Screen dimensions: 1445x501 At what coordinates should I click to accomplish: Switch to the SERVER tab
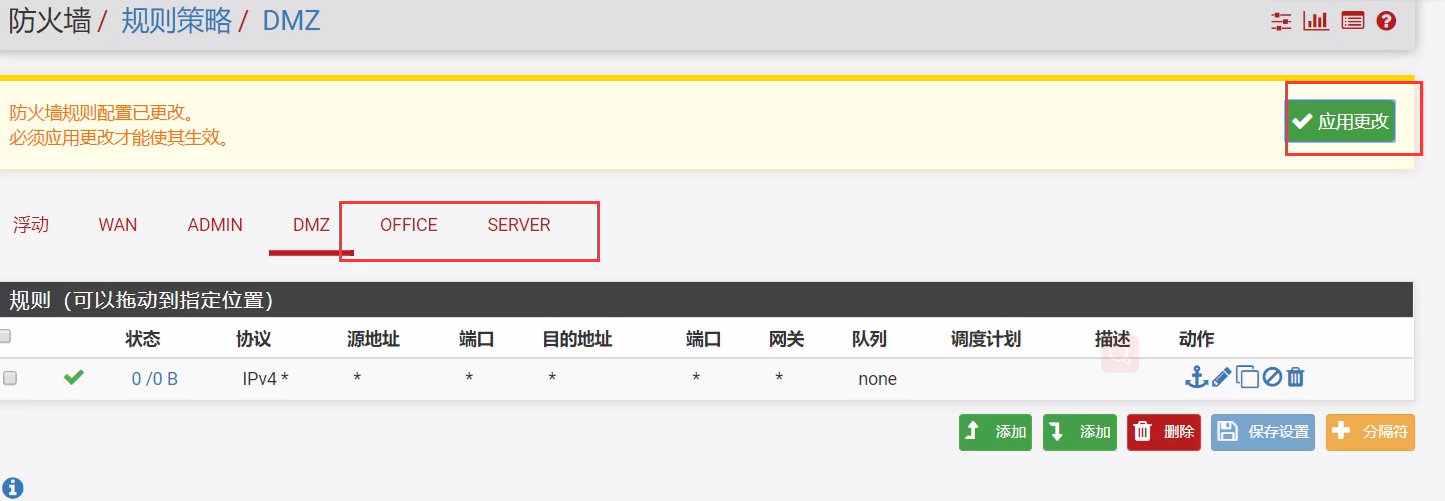519,224
